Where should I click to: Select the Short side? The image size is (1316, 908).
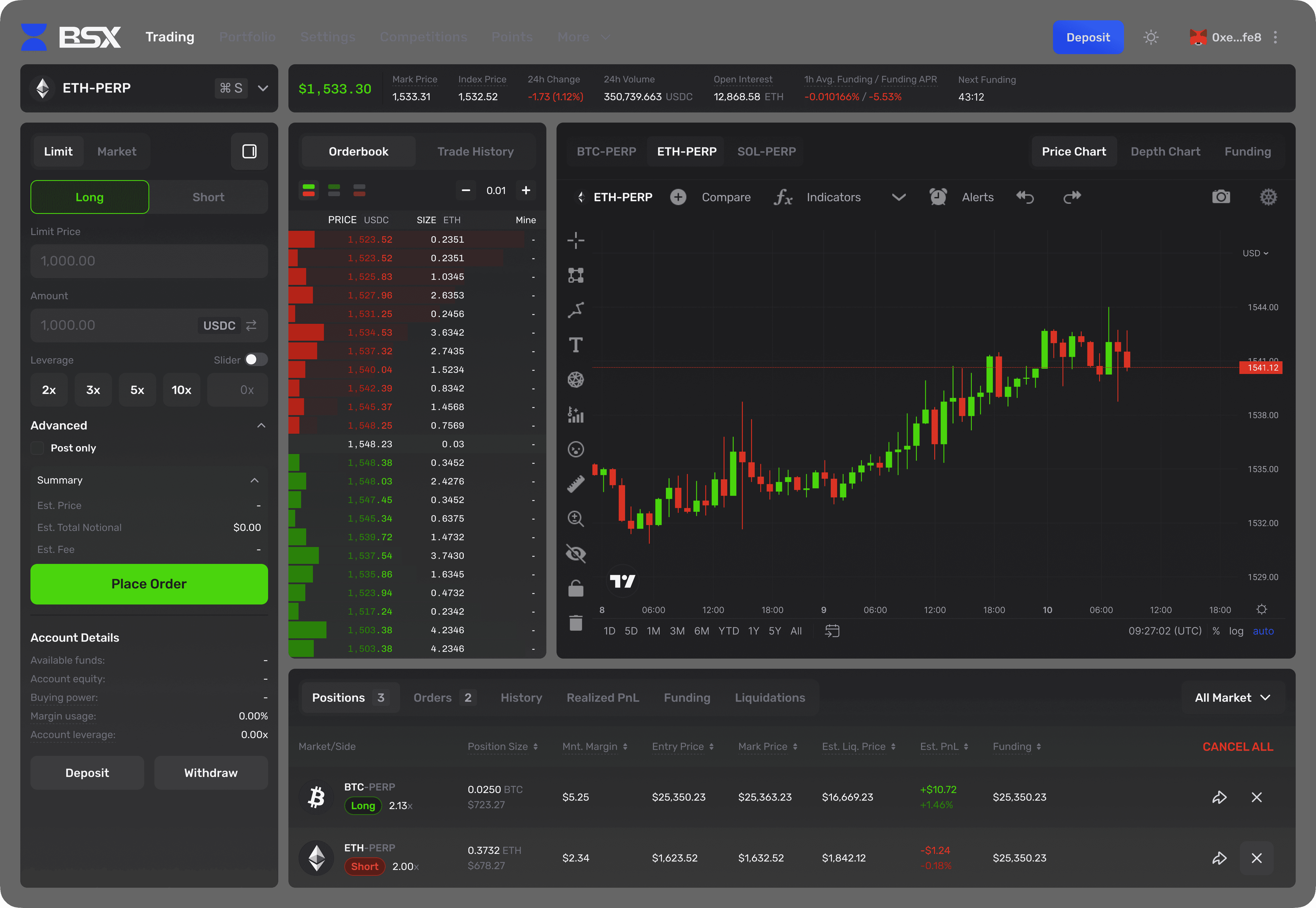208,198
